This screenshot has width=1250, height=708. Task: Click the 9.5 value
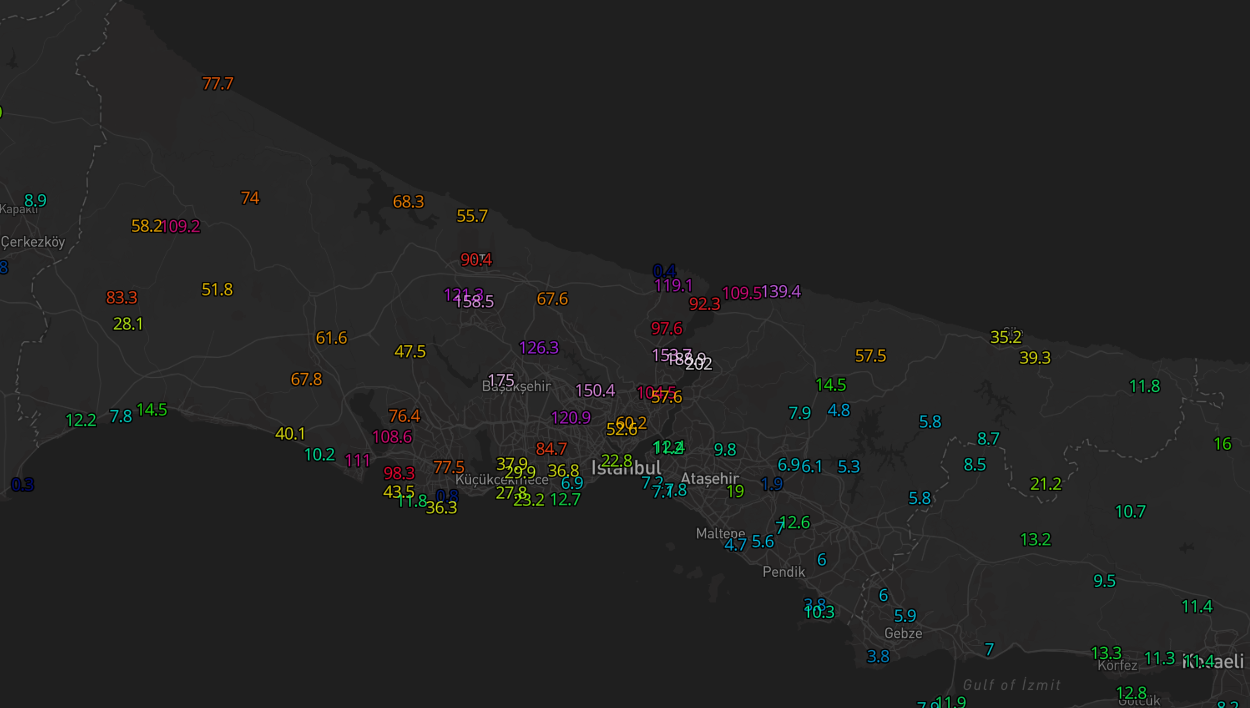(x=1104, y=581)
